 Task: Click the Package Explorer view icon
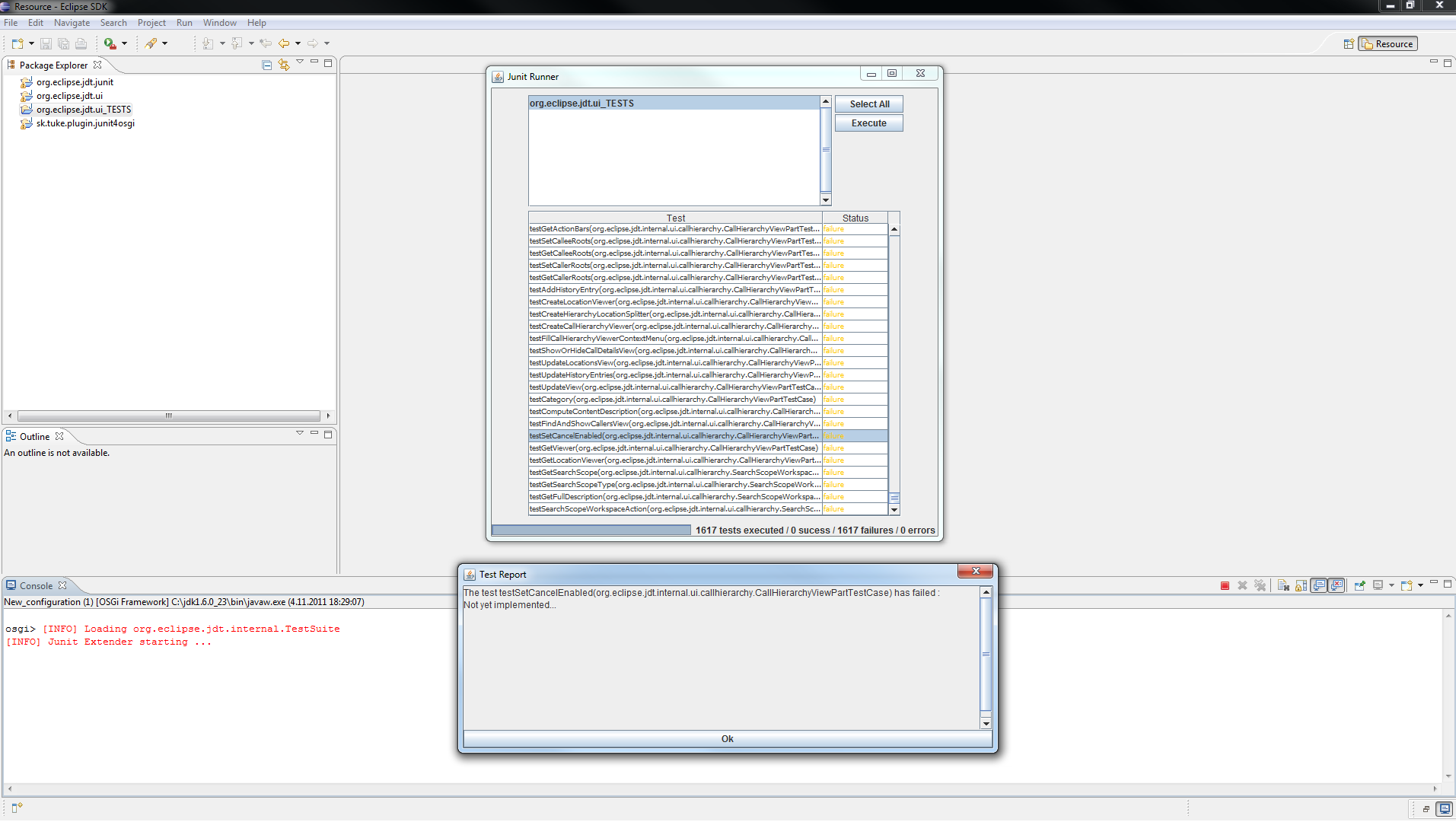11,65
